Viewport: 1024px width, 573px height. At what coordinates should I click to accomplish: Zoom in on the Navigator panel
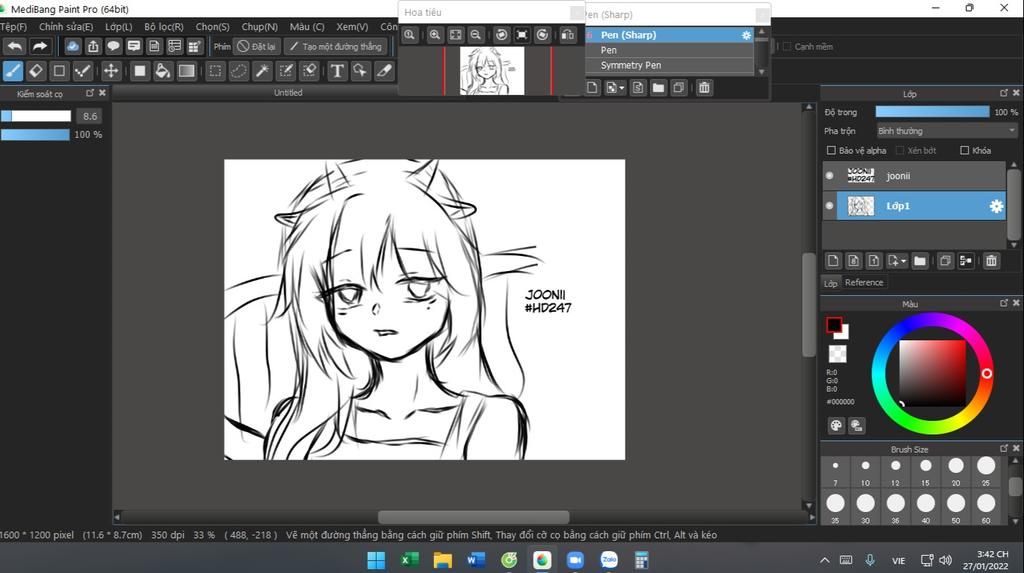pyautogui.click(x=434, y=35)
